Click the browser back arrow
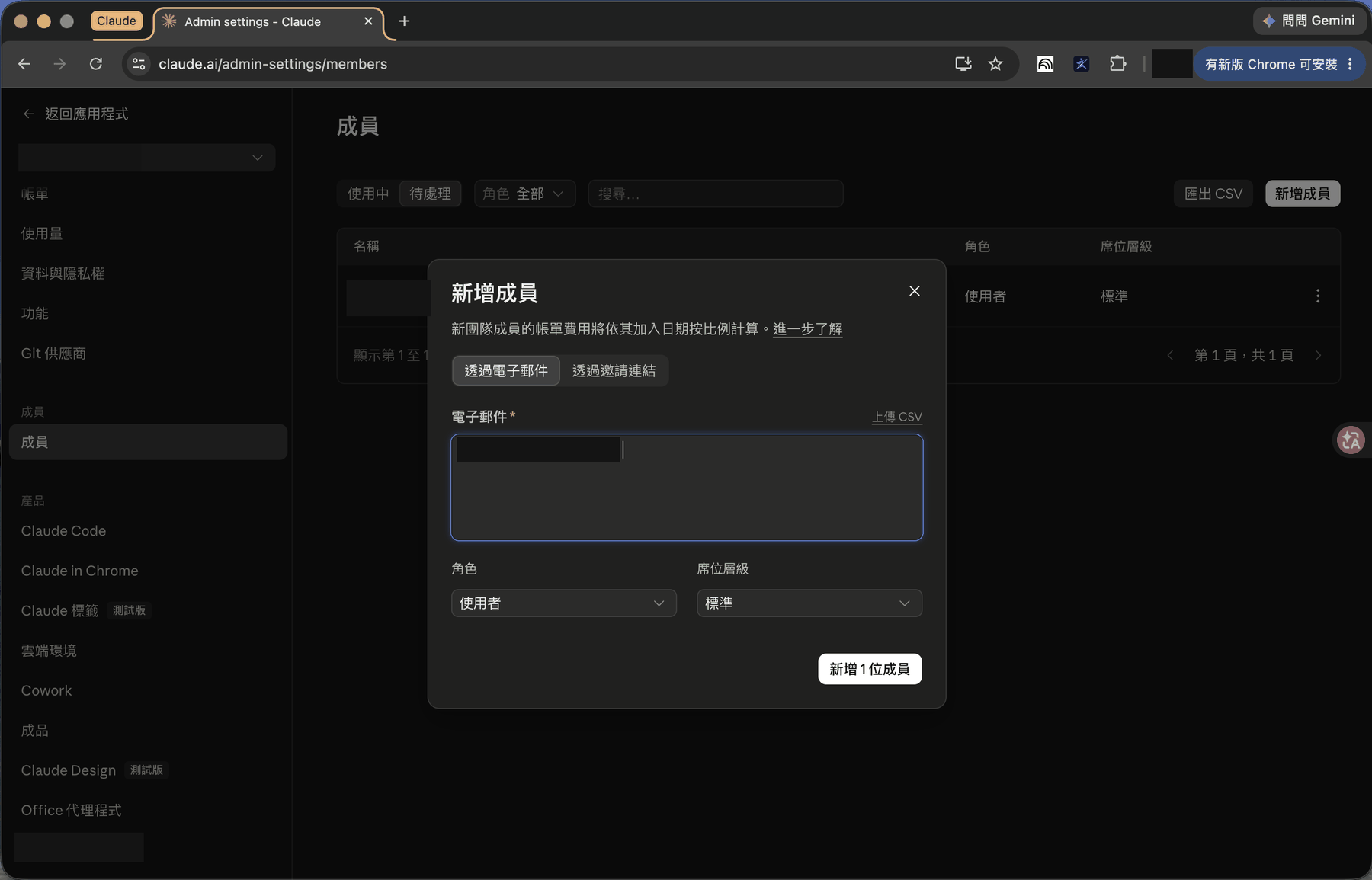The image size is (1372, 880). [24, 64]
